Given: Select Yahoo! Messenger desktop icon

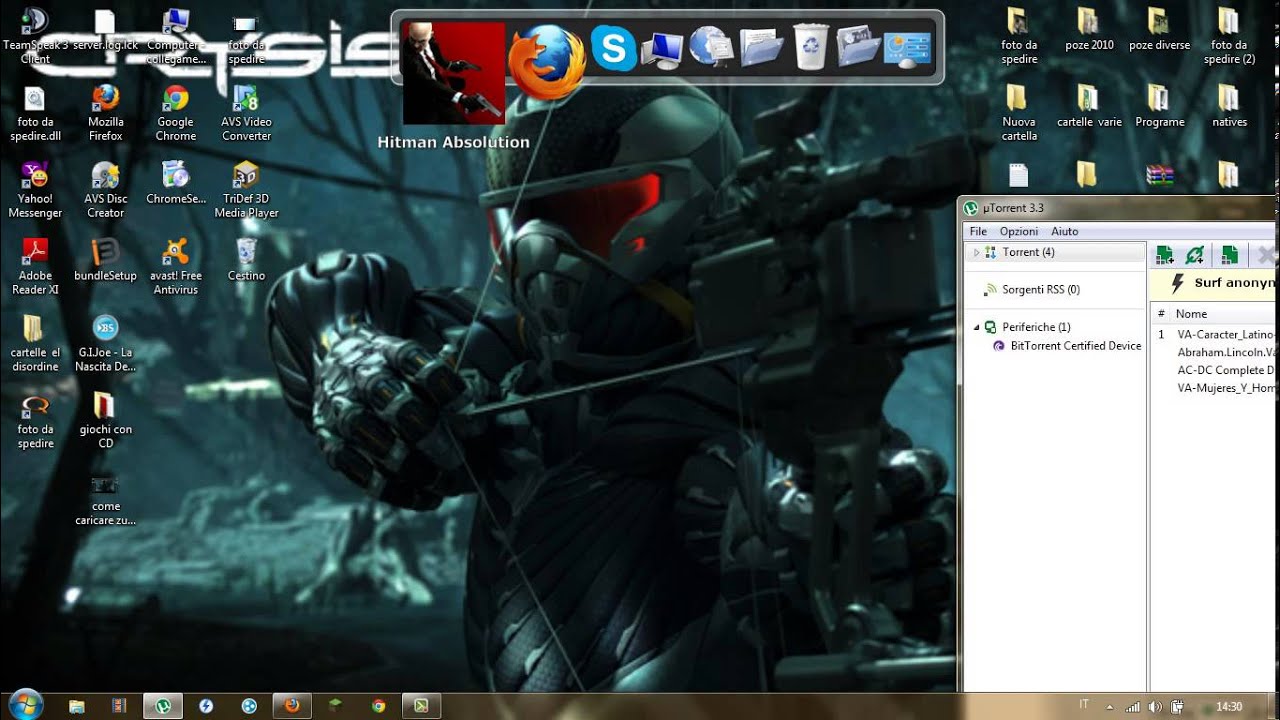Looking at the screenshot, I should click(35, 190).
